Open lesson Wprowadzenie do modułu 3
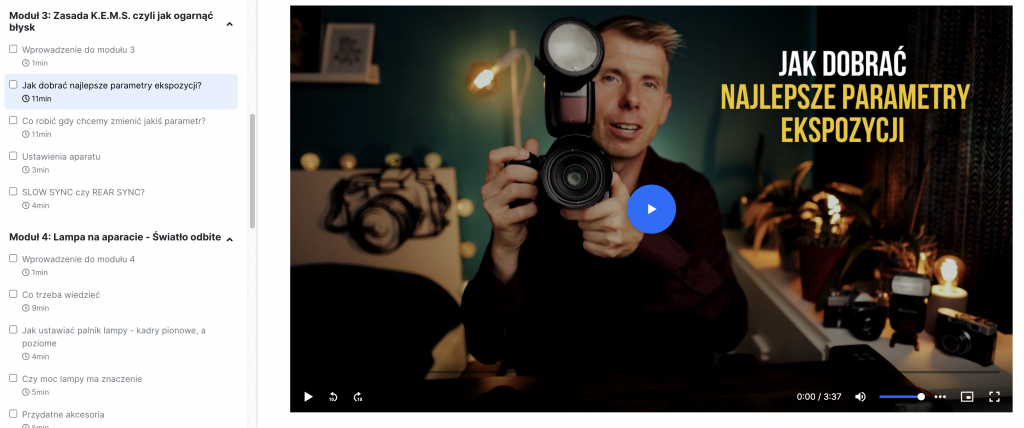This screenshot has height=428, width=1024. 78,50
